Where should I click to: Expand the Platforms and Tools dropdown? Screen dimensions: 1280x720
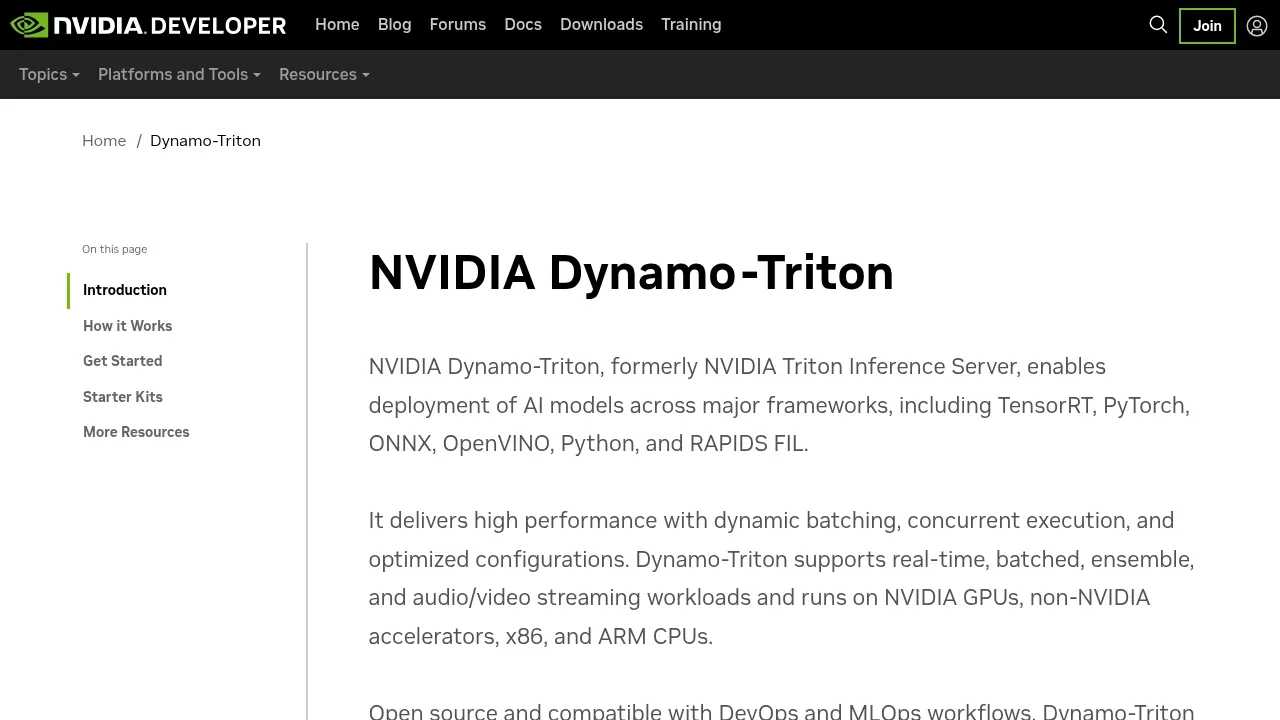pos(179,74)
